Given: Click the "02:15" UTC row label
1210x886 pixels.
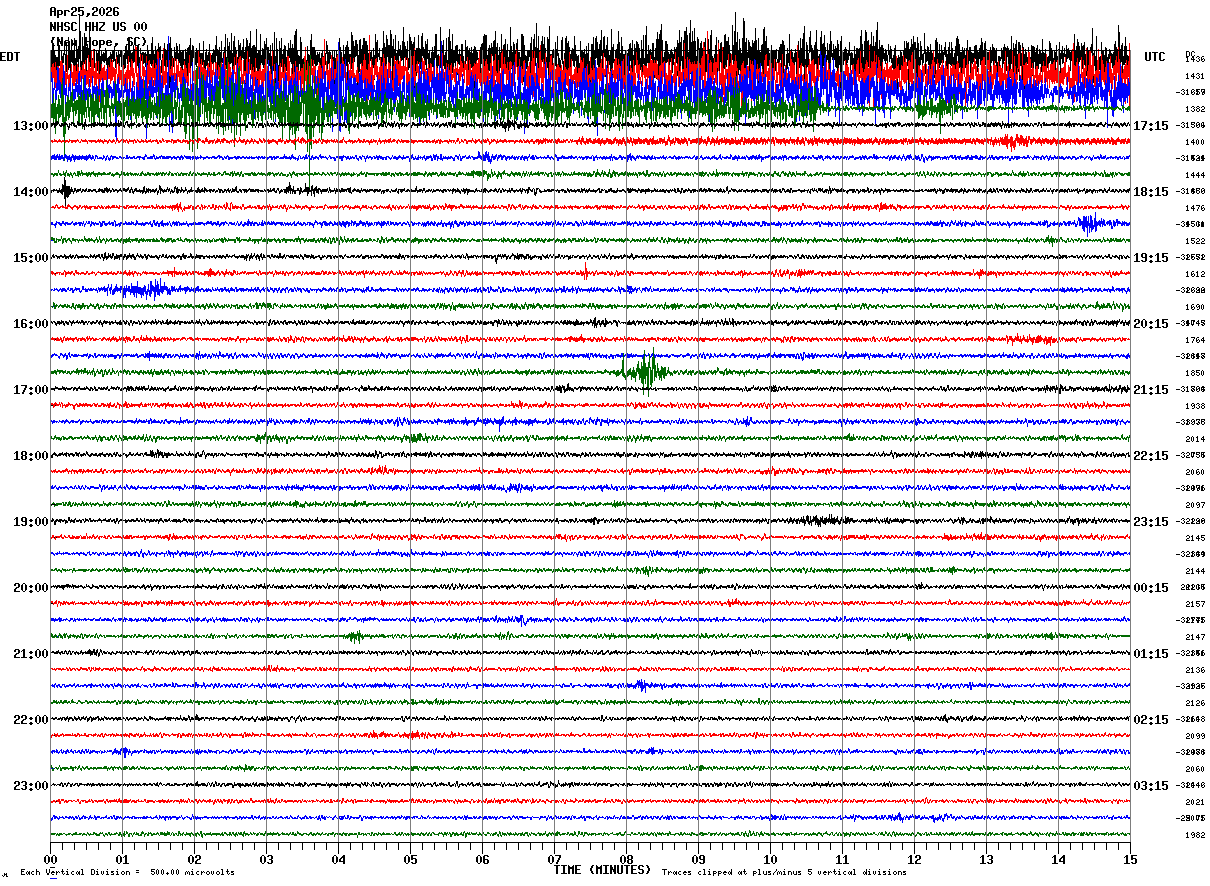Looking at the screenshot, I should point(1151,720).
